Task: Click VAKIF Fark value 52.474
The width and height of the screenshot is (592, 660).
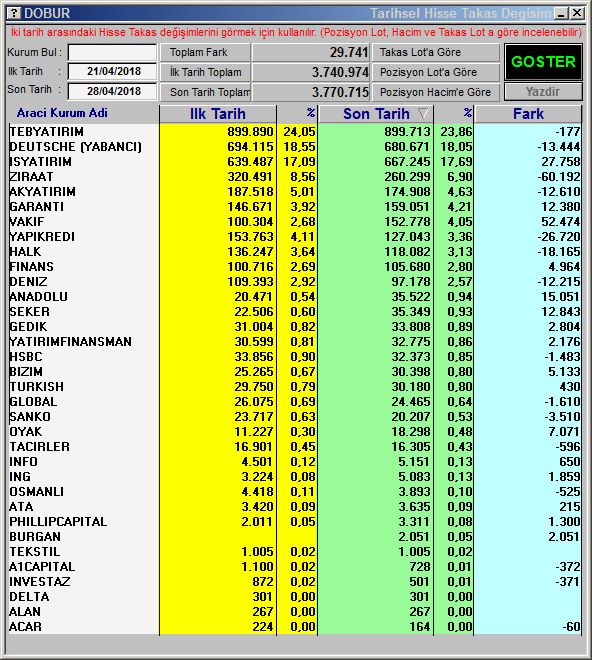Action: [x=561, y=222]
